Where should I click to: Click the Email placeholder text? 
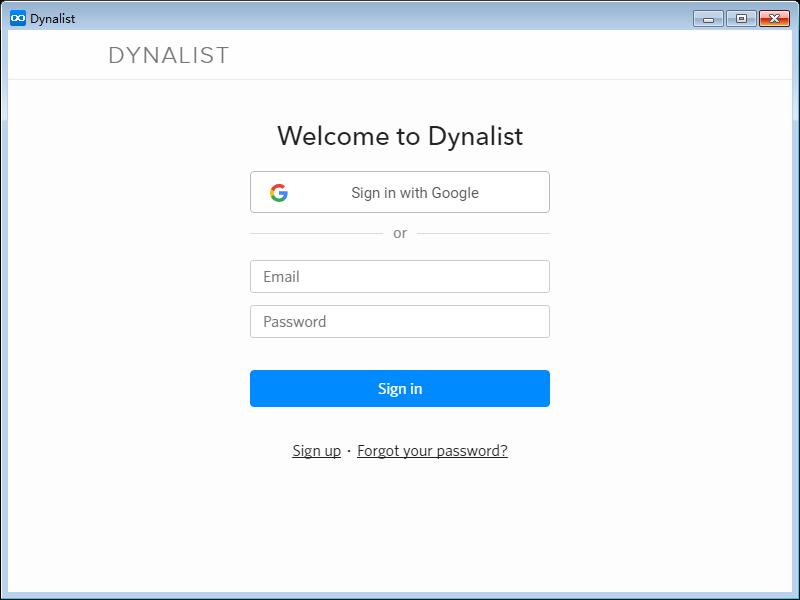pos(281,277)
